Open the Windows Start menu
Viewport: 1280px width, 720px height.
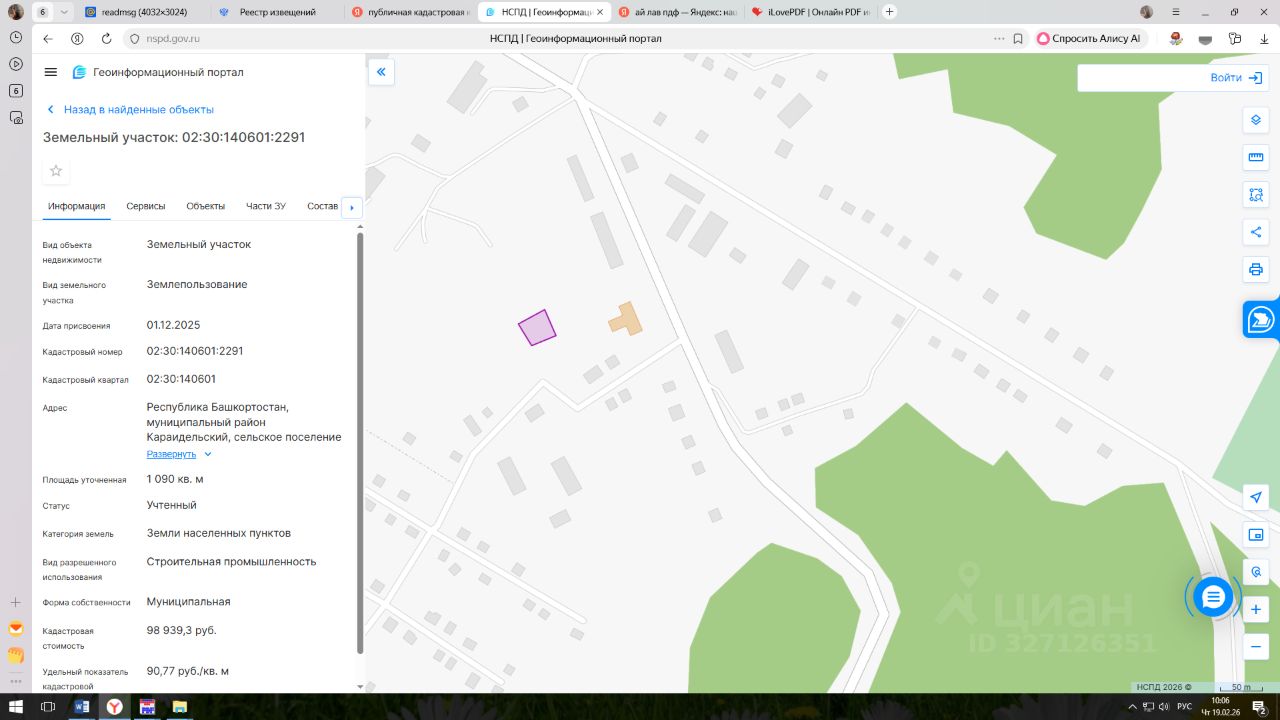point(16,707)
